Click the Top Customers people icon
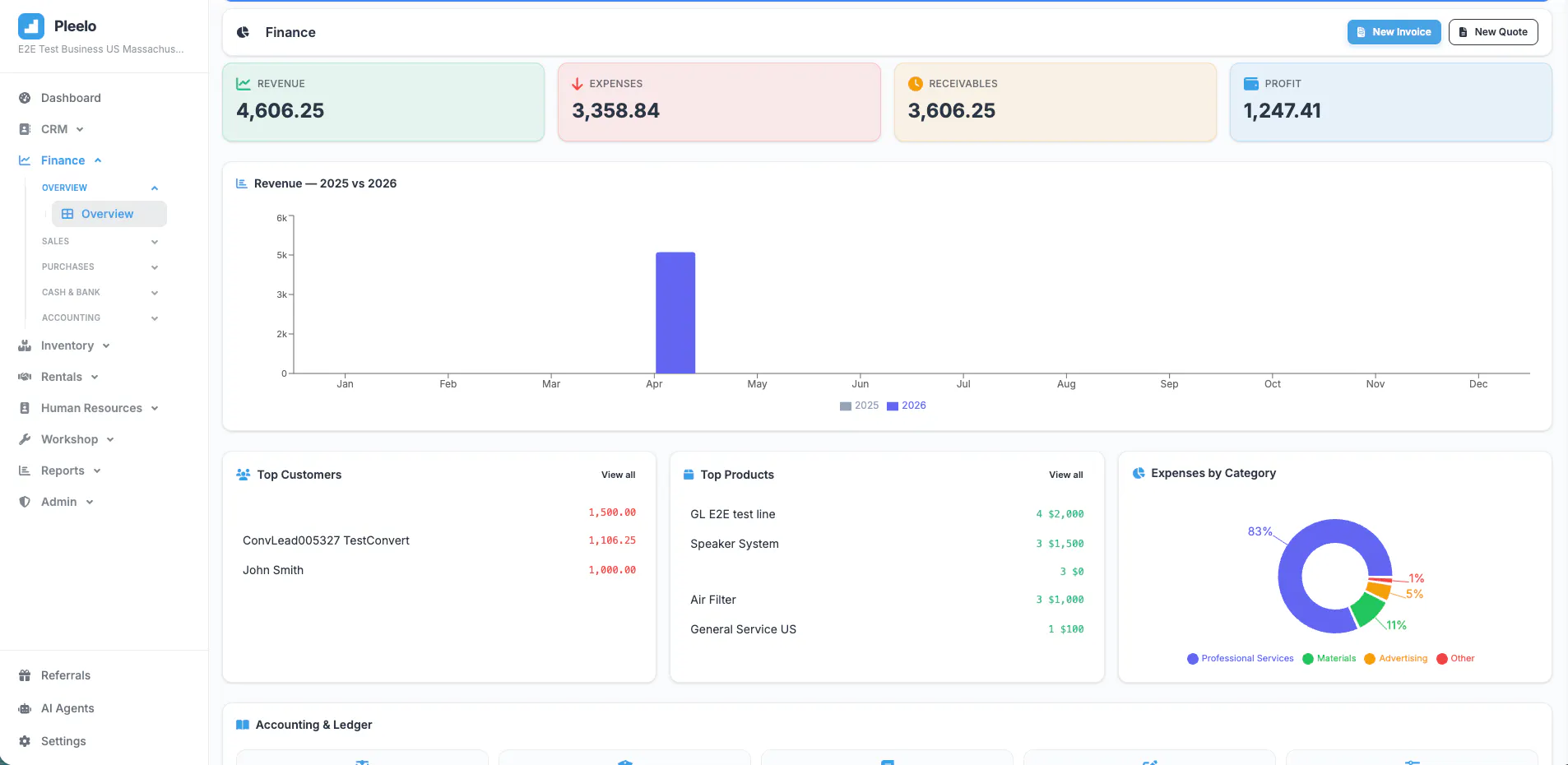1568x765 pixels. [244, 475]
